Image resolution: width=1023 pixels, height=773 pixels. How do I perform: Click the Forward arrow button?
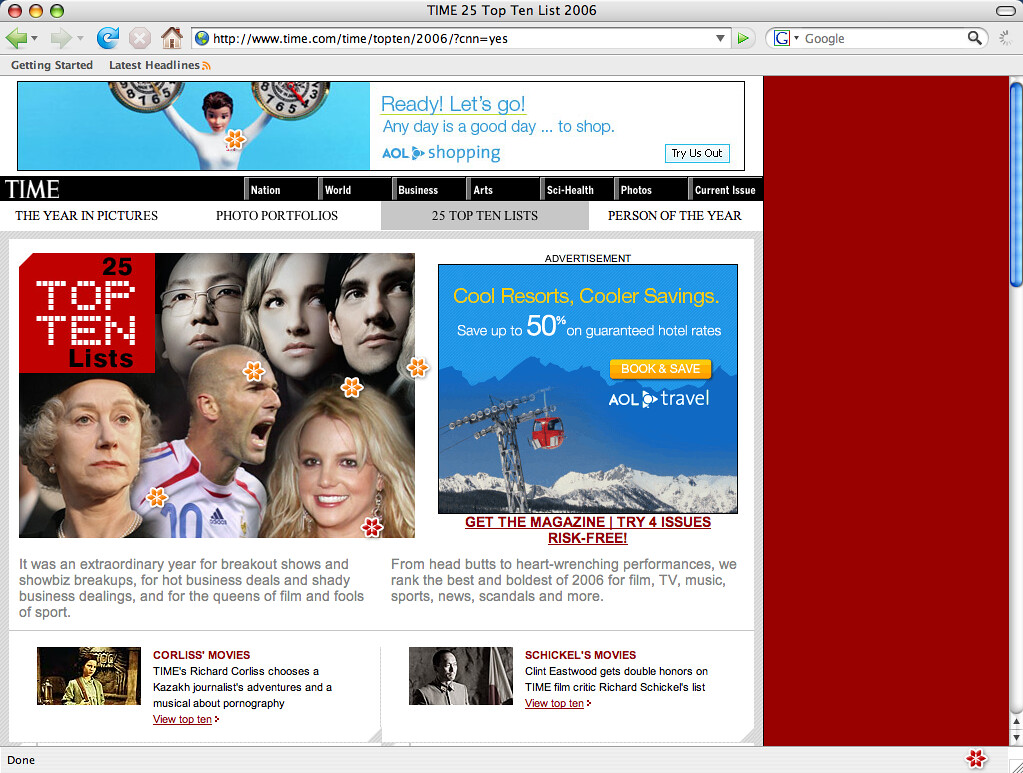[x=61, y=38]
